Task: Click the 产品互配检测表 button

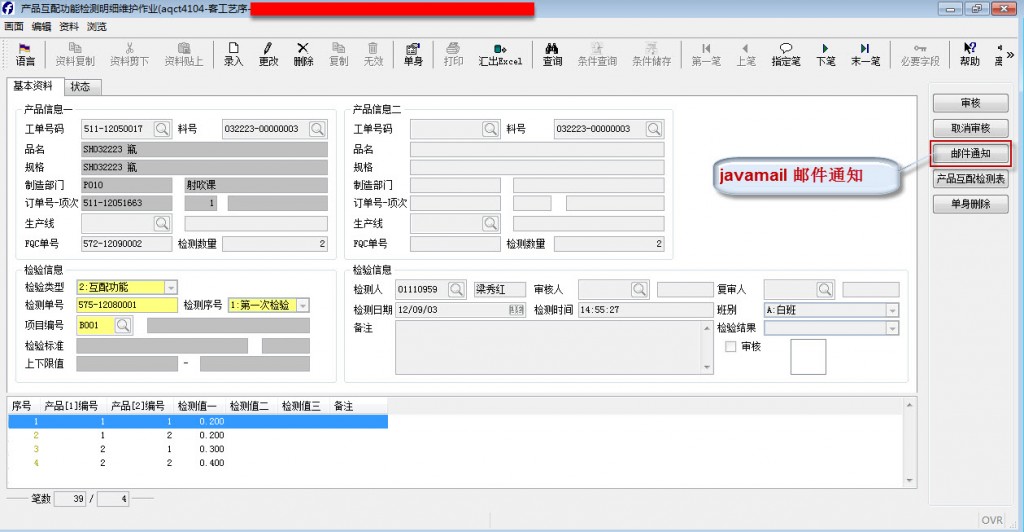Action: point(971,179)
